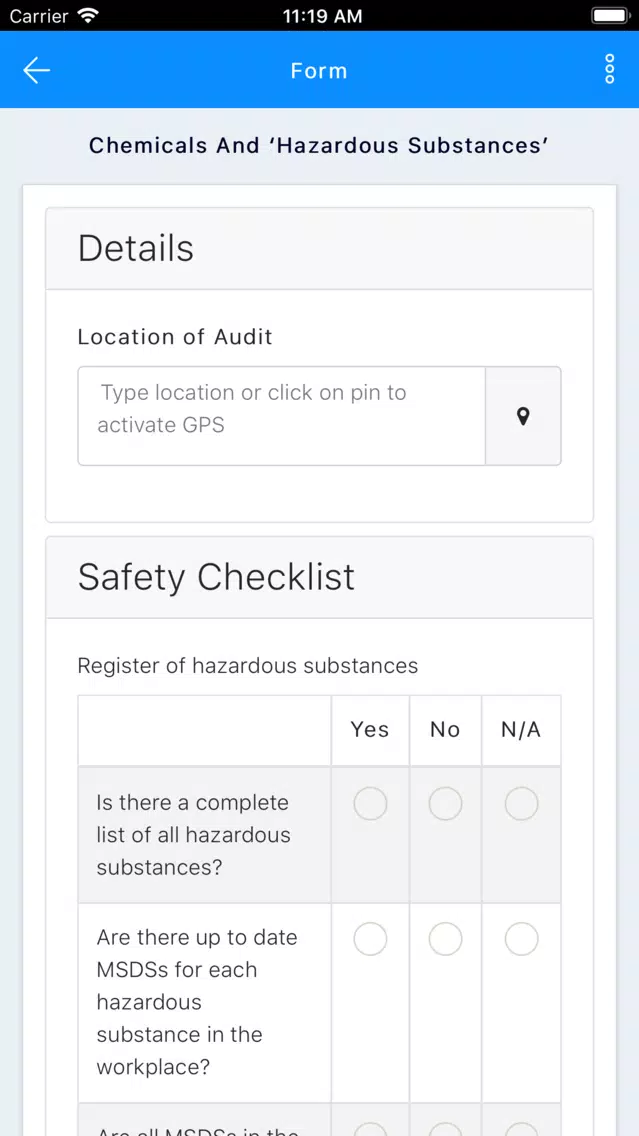The image size is (639, 1136).
Task: Select Yes for up to date MSDSs
Action: (x=370, y=940)
